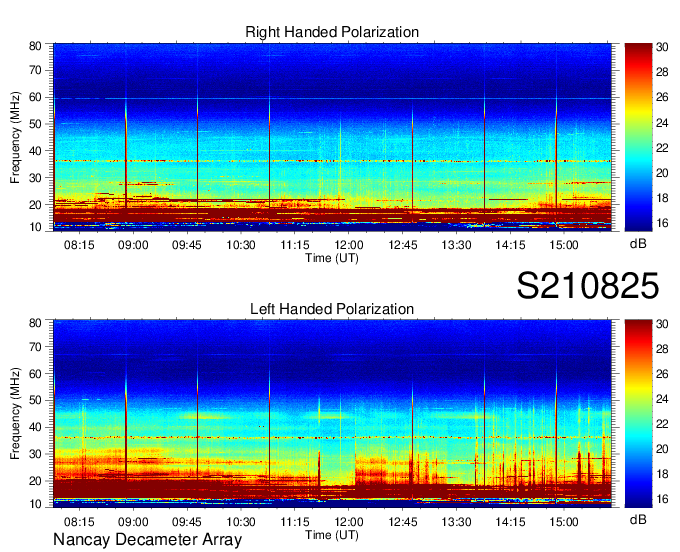Click 11:15 time tick on Left Handed plot
Screen dimensions: 680x552
point(295,522)
